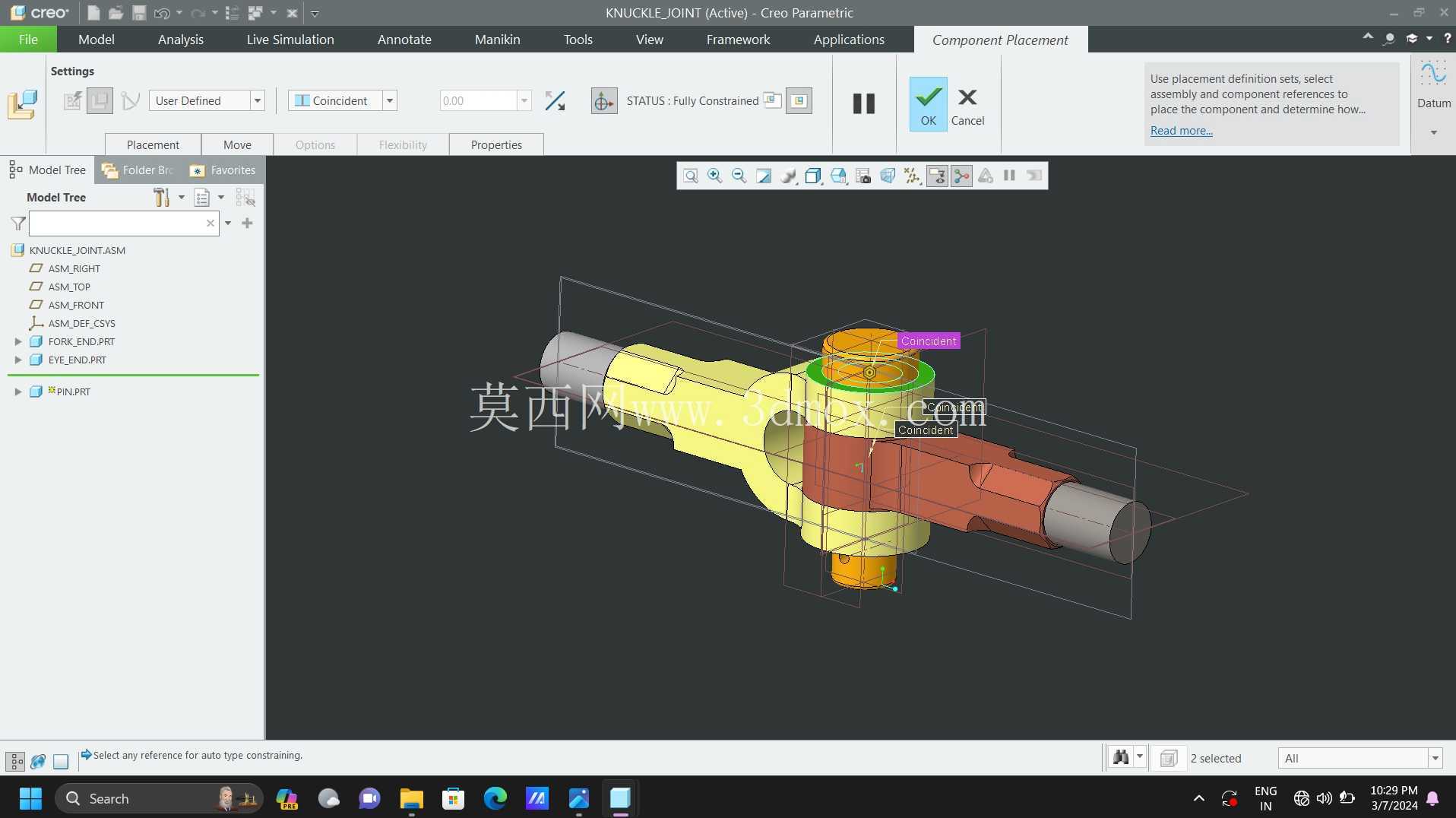Toggle the 3D dragger icon
This screenshot has width=1456, height=818.
[603, 101]
